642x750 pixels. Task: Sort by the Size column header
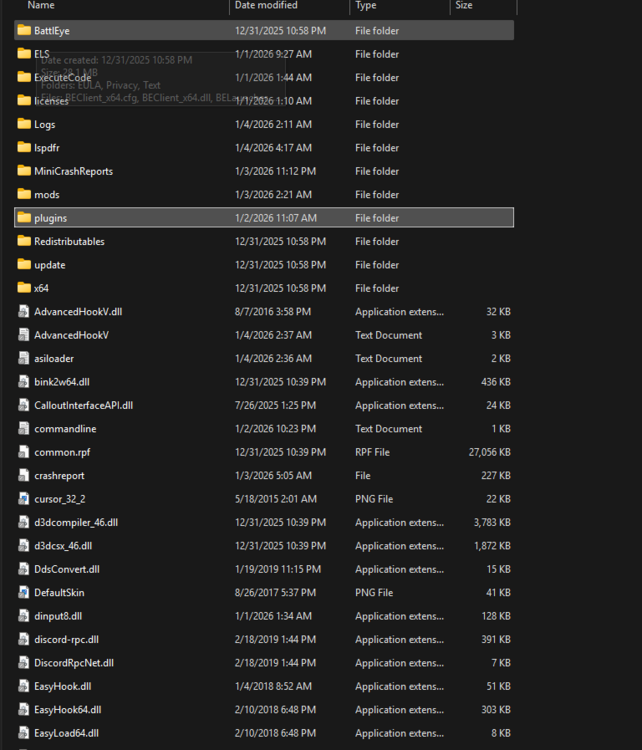[x=464, y=5]
